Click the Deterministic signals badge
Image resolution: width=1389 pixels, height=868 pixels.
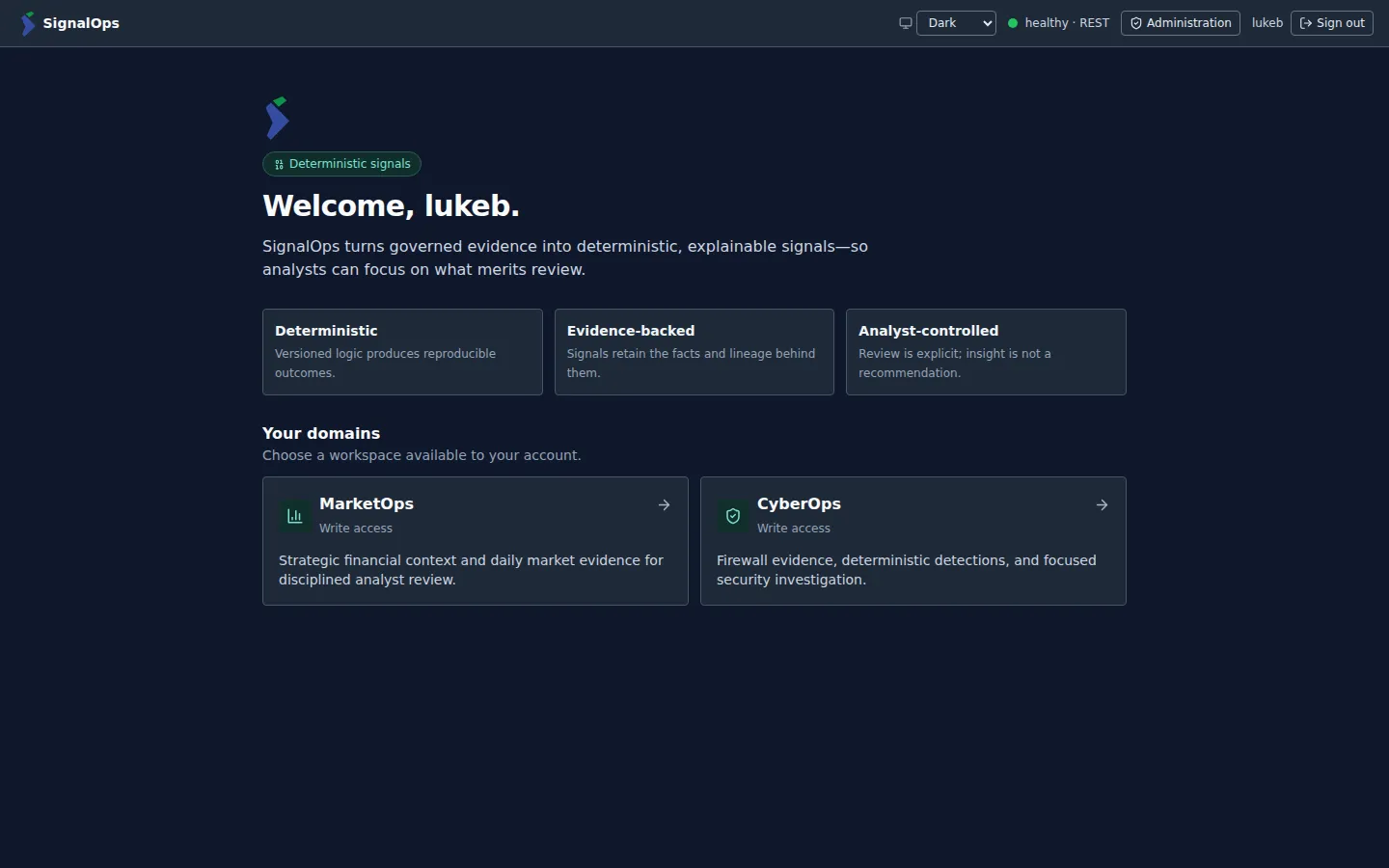coord(341,164)
